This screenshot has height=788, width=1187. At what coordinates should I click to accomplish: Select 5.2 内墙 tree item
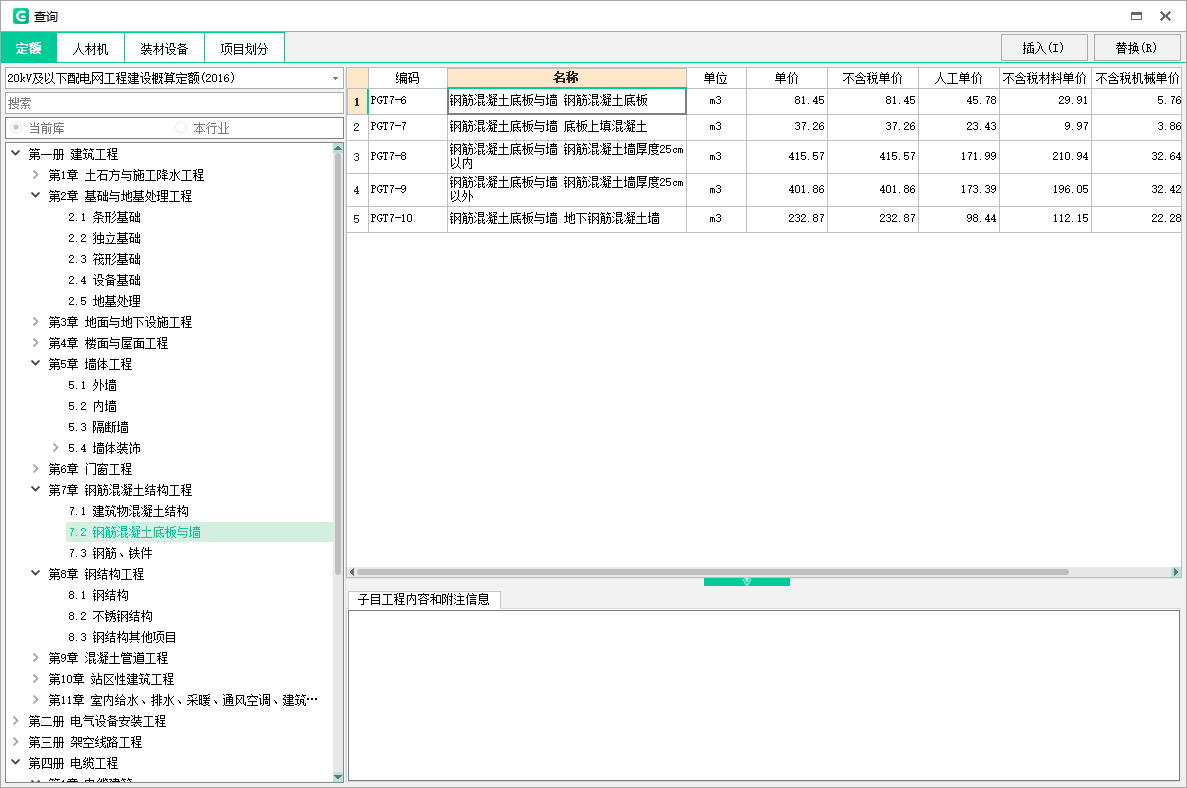pyautogui.click(x=92, y=406)
